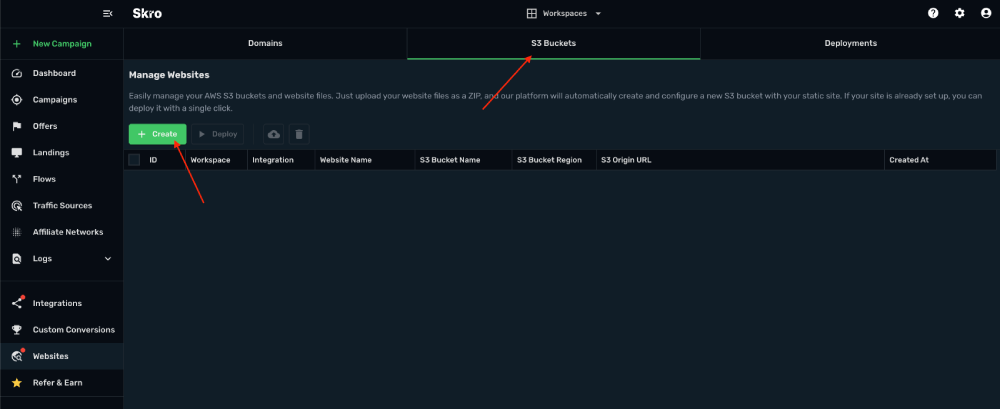Click the Landings monitor icon
Image resolution: width=1000 pixels, height=409 pixels.
[x=17, y=153]
